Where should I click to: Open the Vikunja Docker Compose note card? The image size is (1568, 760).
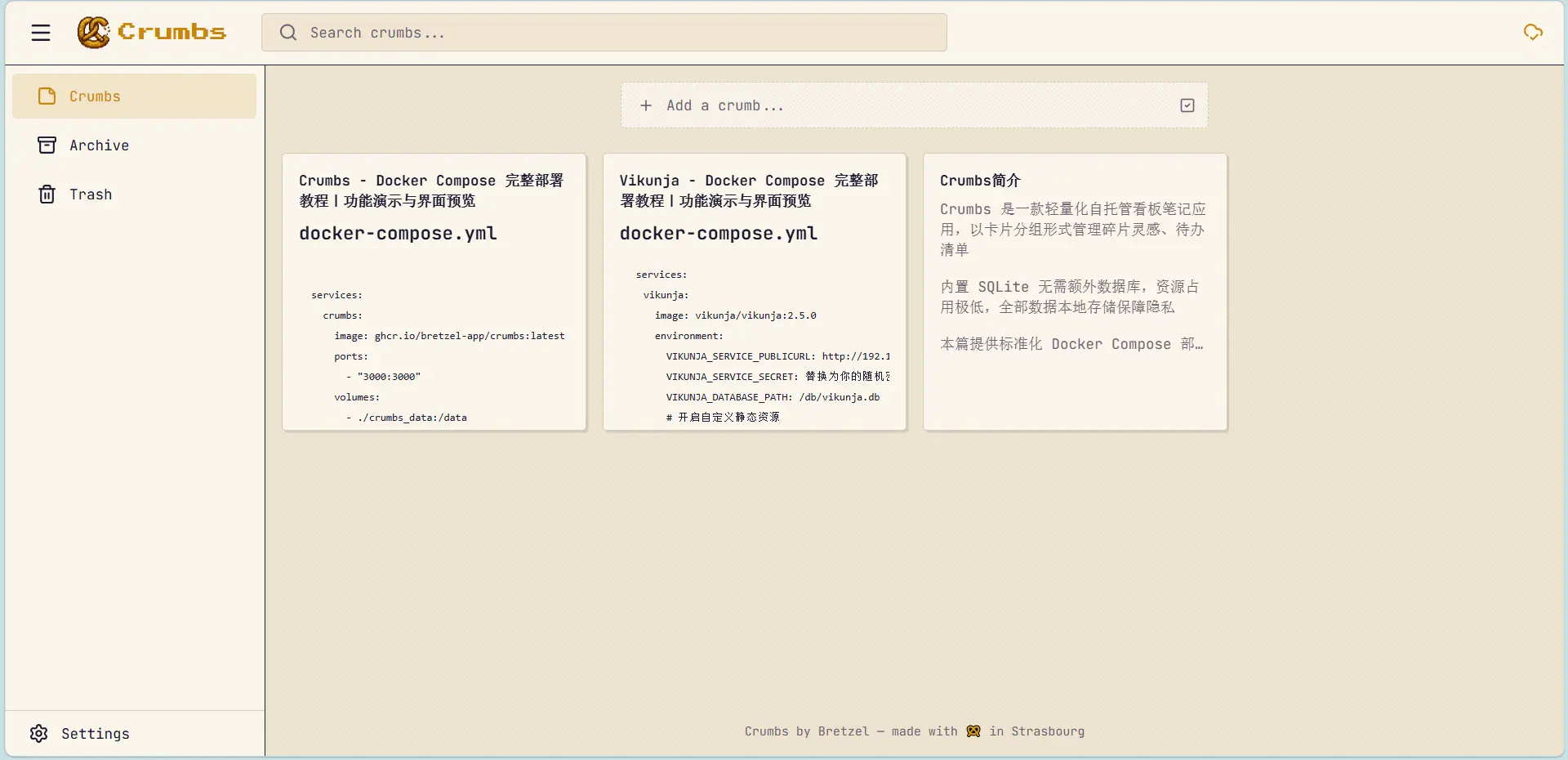point(755,292)
